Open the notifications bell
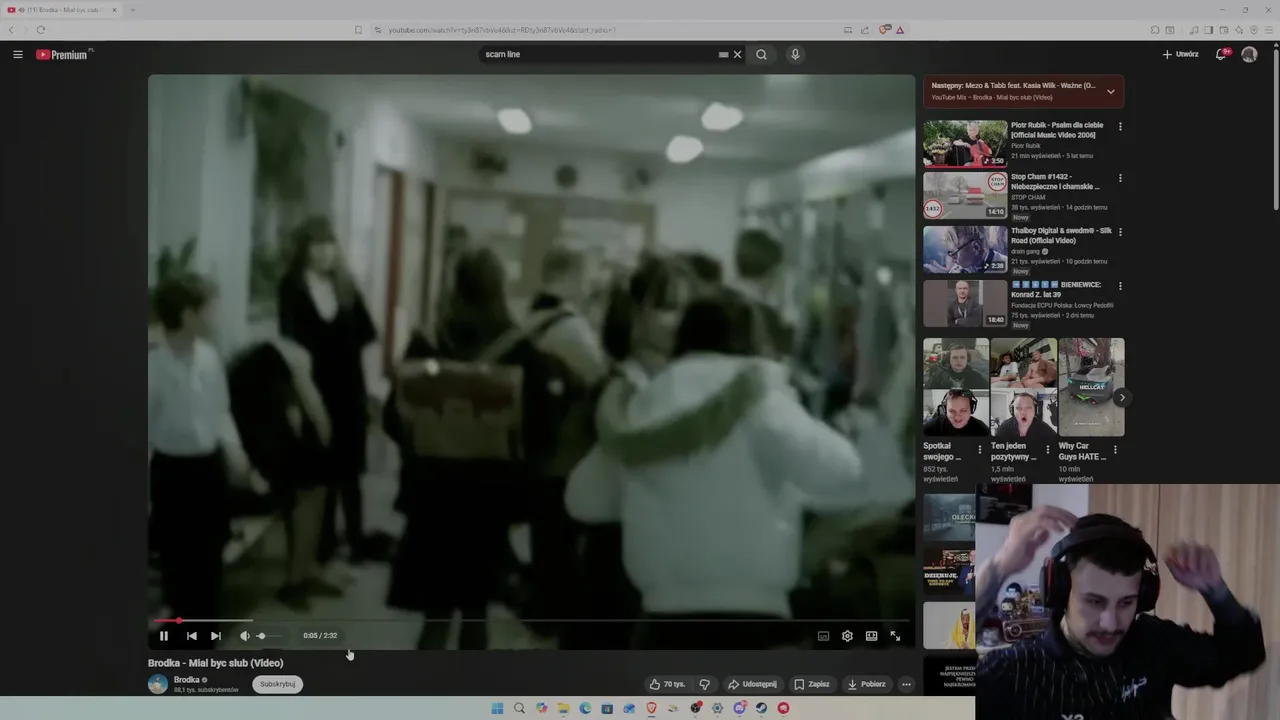 pos(1221,54)
